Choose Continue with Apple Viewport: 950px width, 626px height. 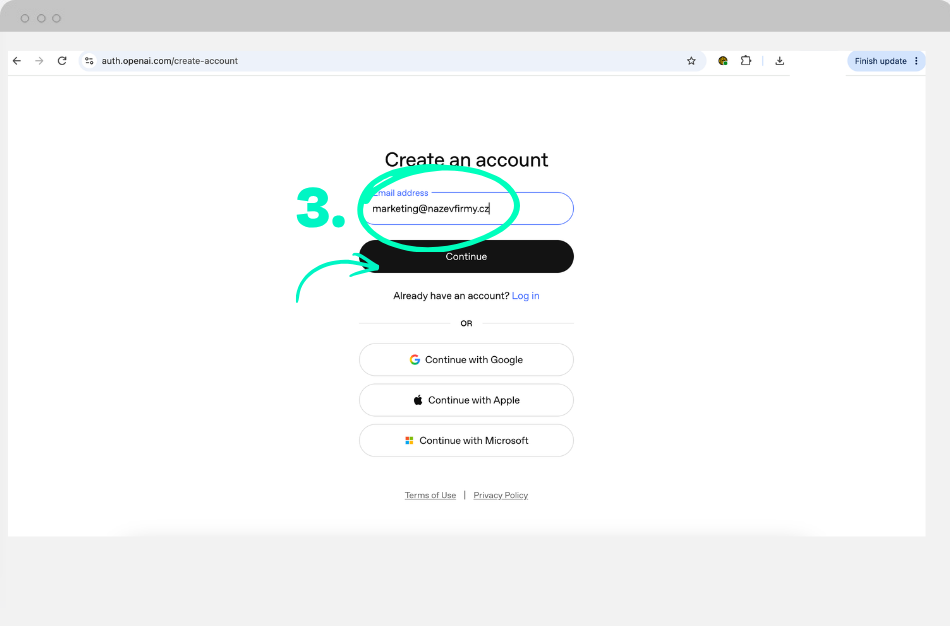(467, 400)
